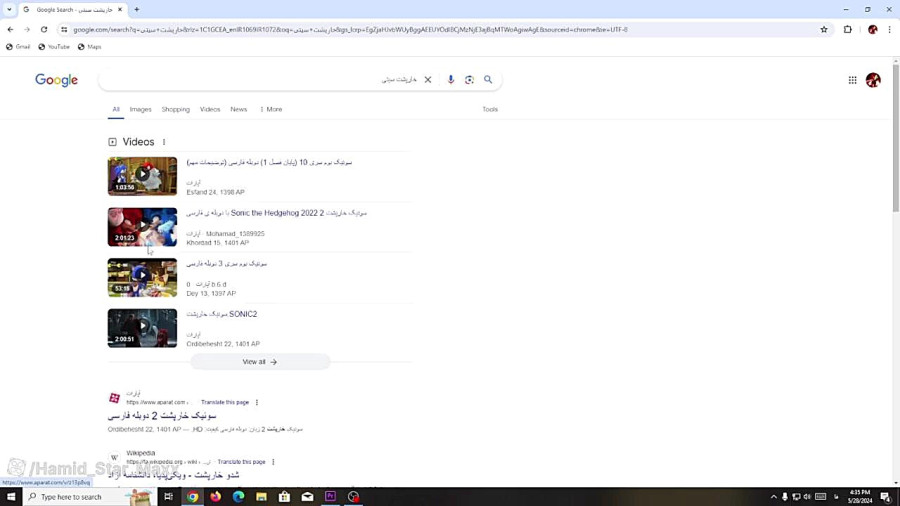Open Mail app from the taskbar
This screenshot has width=900, height=506.
[x=307, y=497]
